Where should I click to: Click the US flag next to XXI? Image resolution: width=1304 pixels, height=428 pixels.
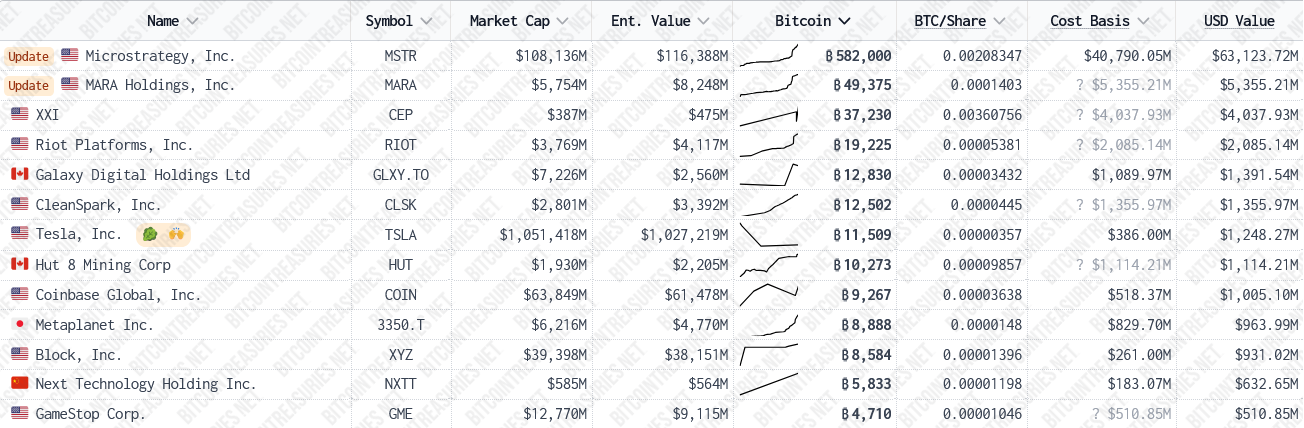tap(19, 115)
